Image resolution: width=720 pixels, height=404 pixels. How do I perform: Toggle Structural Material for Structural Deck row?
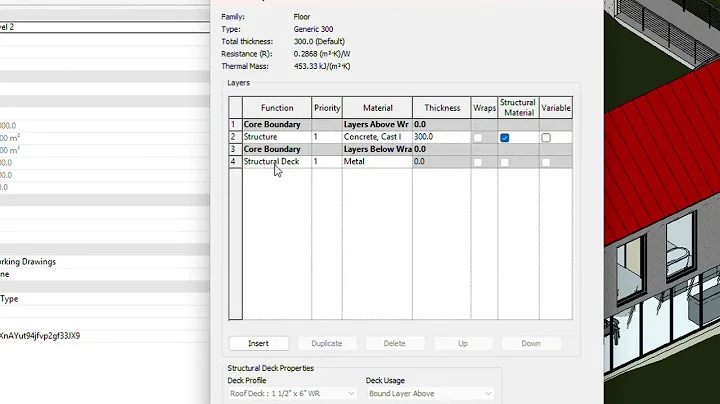click(x=505, y=162)
